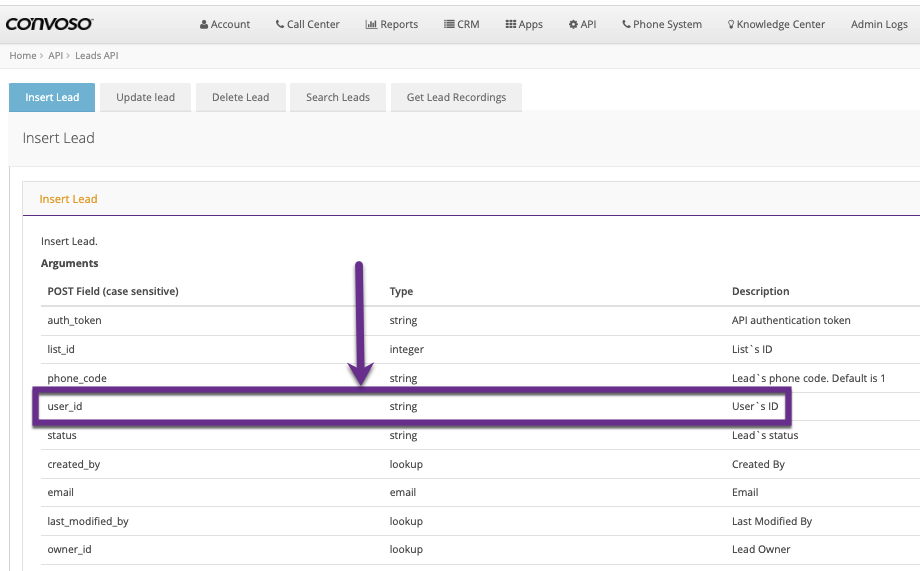This screenshot has width=920, height=571.
Task: Click the Phone System handset icon
Action: click(626, 24)
